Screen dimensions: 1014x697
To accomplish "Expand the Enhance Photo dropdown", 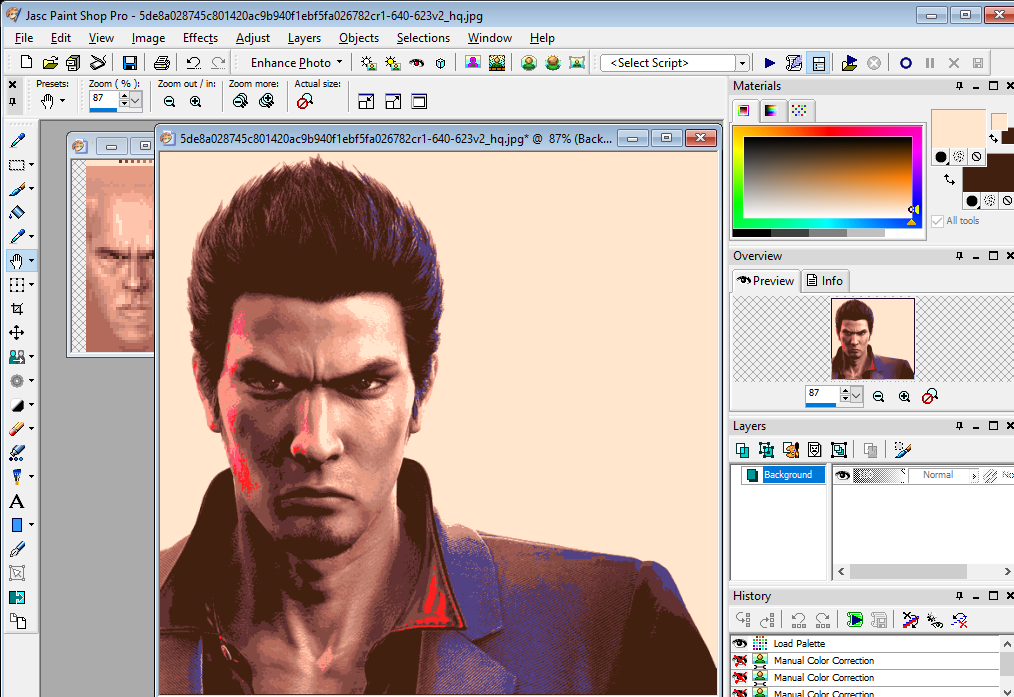I will point(341,63).
